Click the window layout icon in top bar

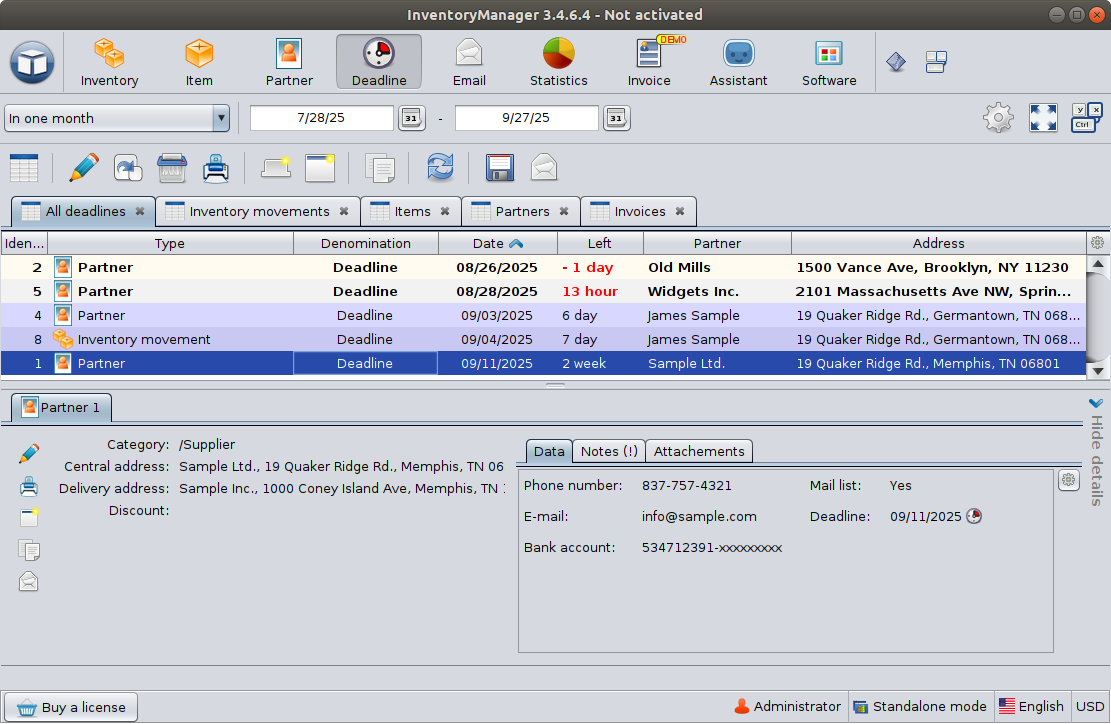[936, 62]
